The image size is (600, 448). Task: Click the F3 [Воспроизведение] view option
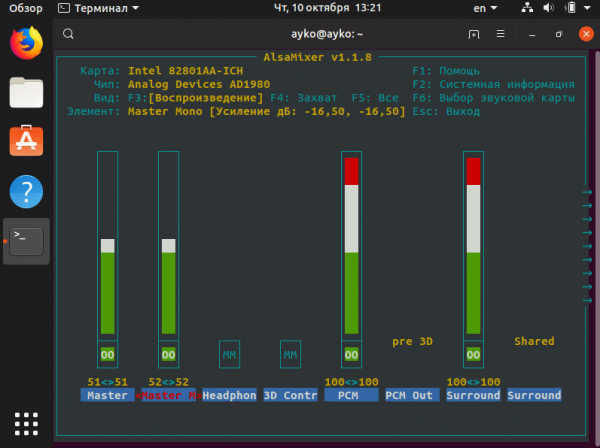[196, 98]
